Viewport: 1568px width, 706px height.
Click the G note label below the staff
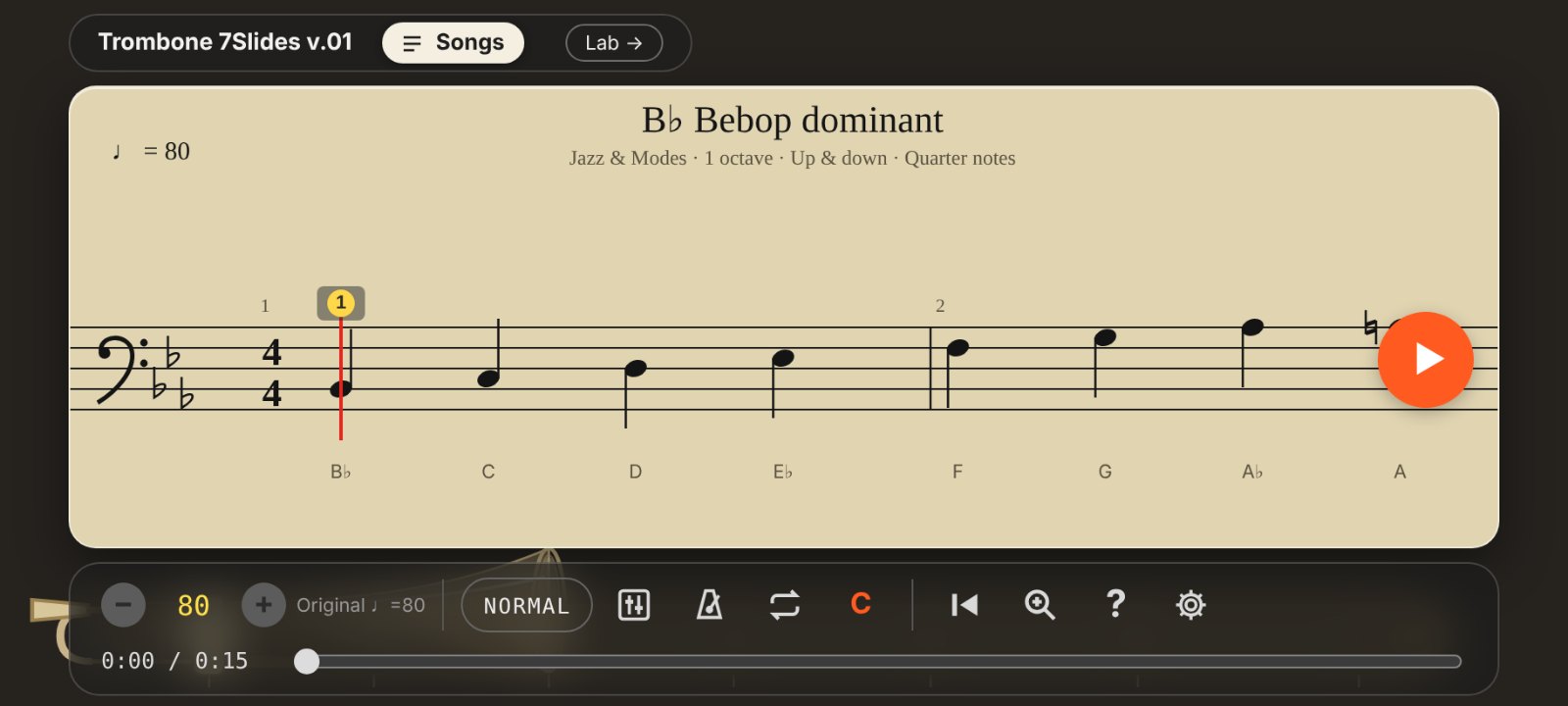[x=1104, y=472]
